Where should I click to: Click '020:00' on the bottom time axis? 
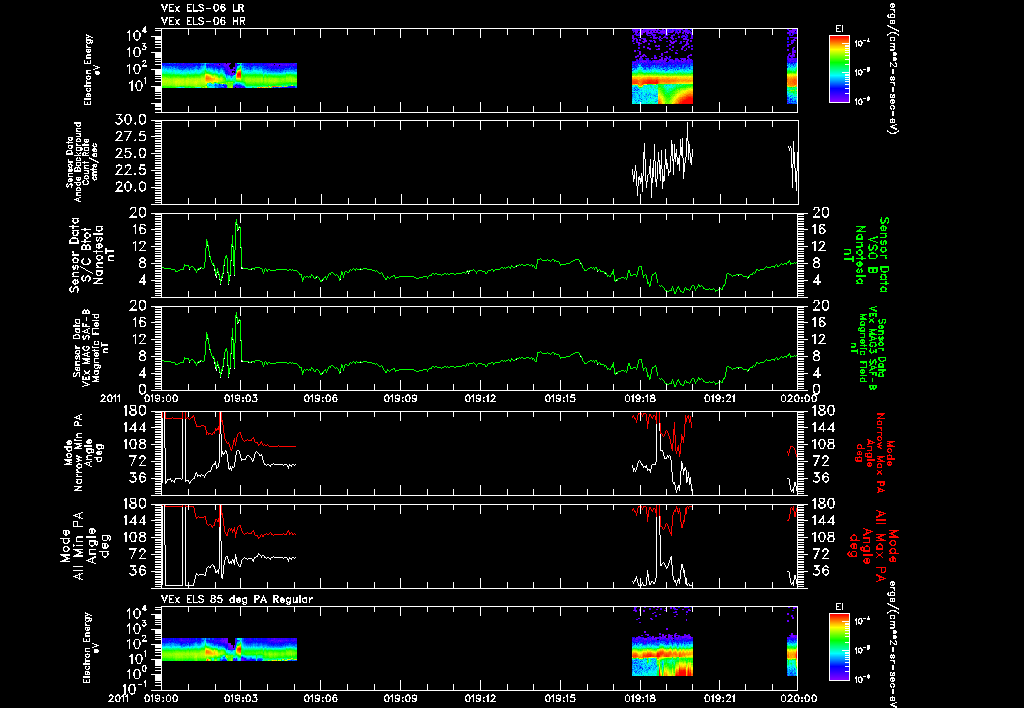(799, 698)
